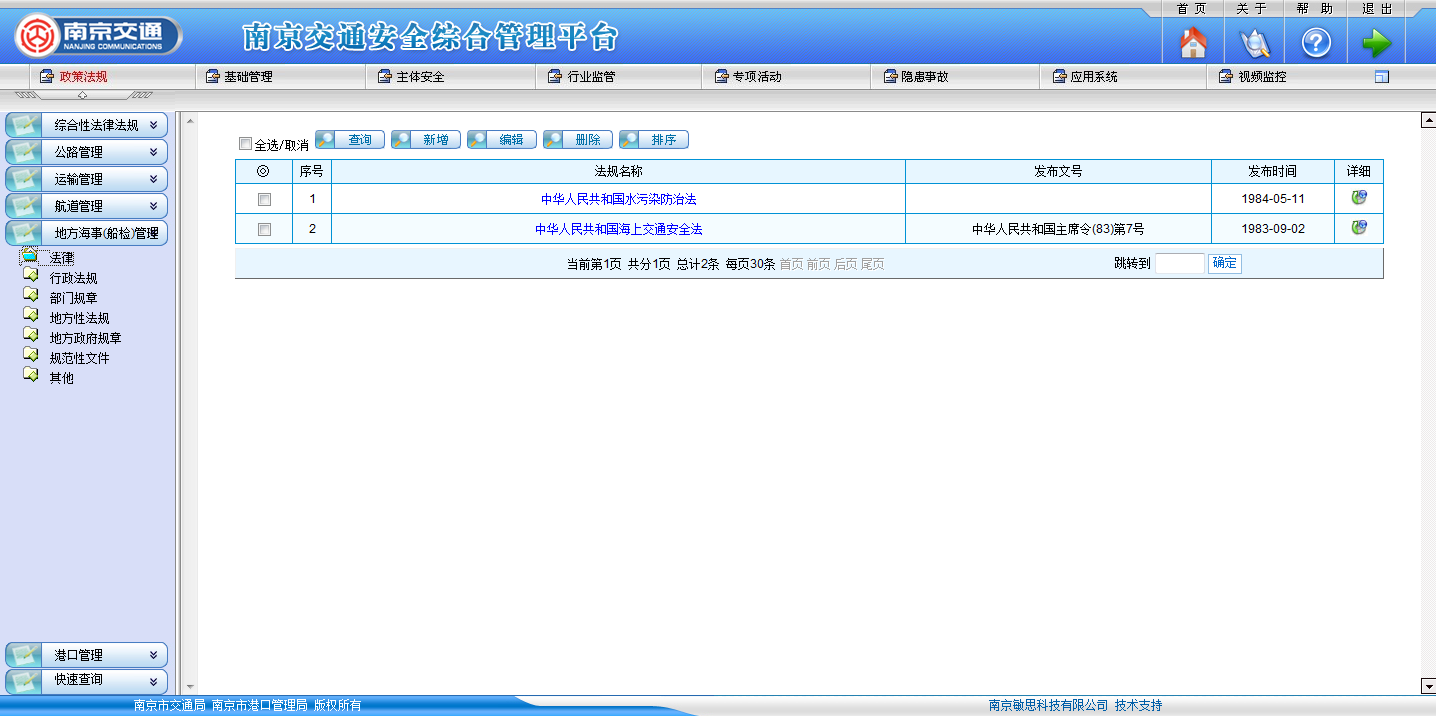The width and height of the screenshot is (1436, 716).
Task: Expand the 快速查询 sidebar section
Action: [x=87, y=680]
